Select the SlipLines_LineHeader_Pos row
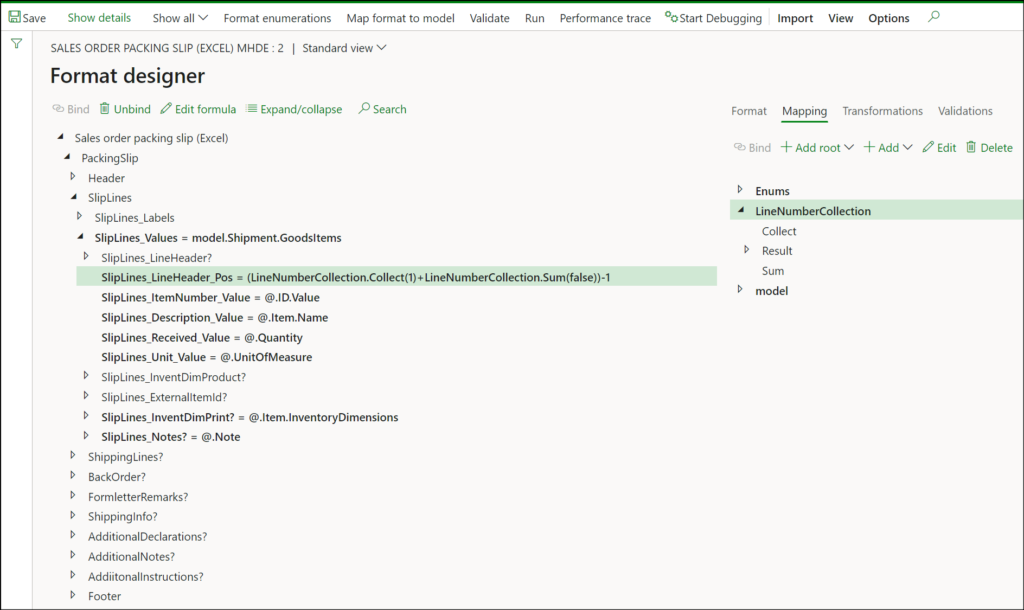Image resolution: width=1024 pixels, height=610 pixels. [x=396, y=277]
